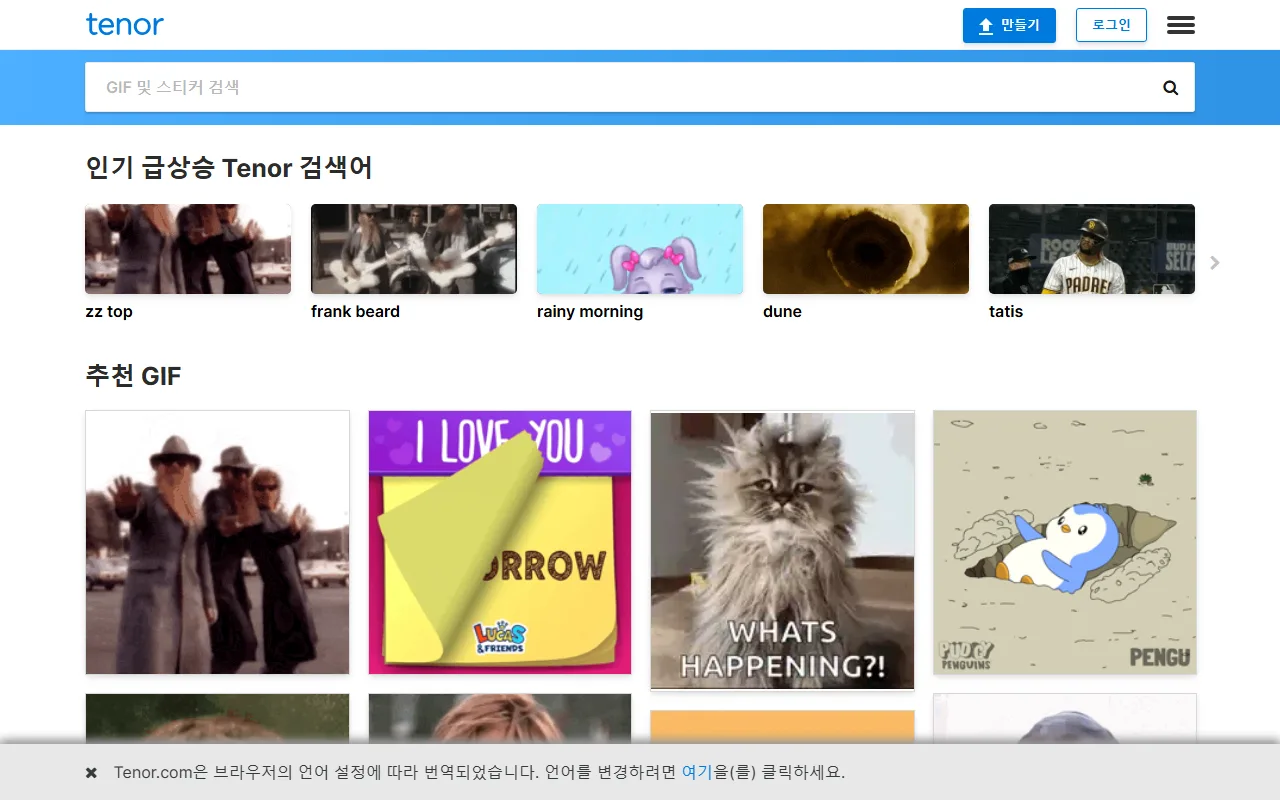Viewport: 1280px width, 800px height.
Task: Click the 'rainy morning' search term label
Action: pos(590,311)
